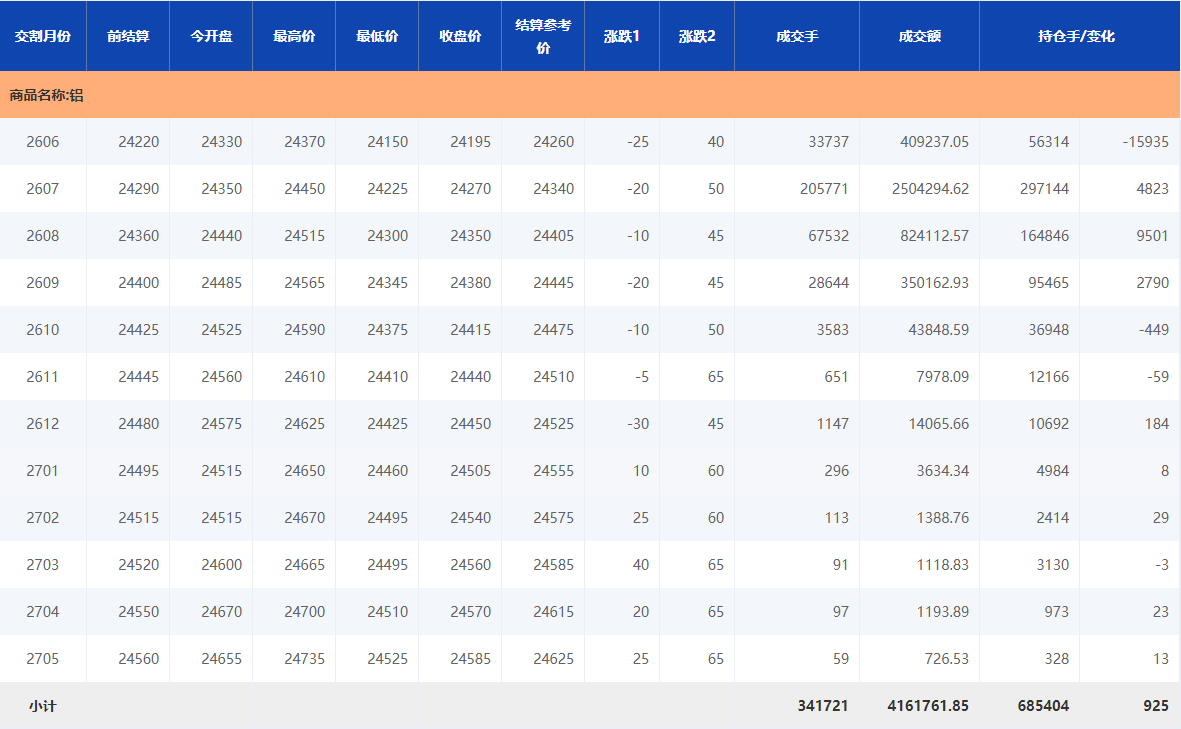Click open interest value 164846

[x=1045, y=236]
